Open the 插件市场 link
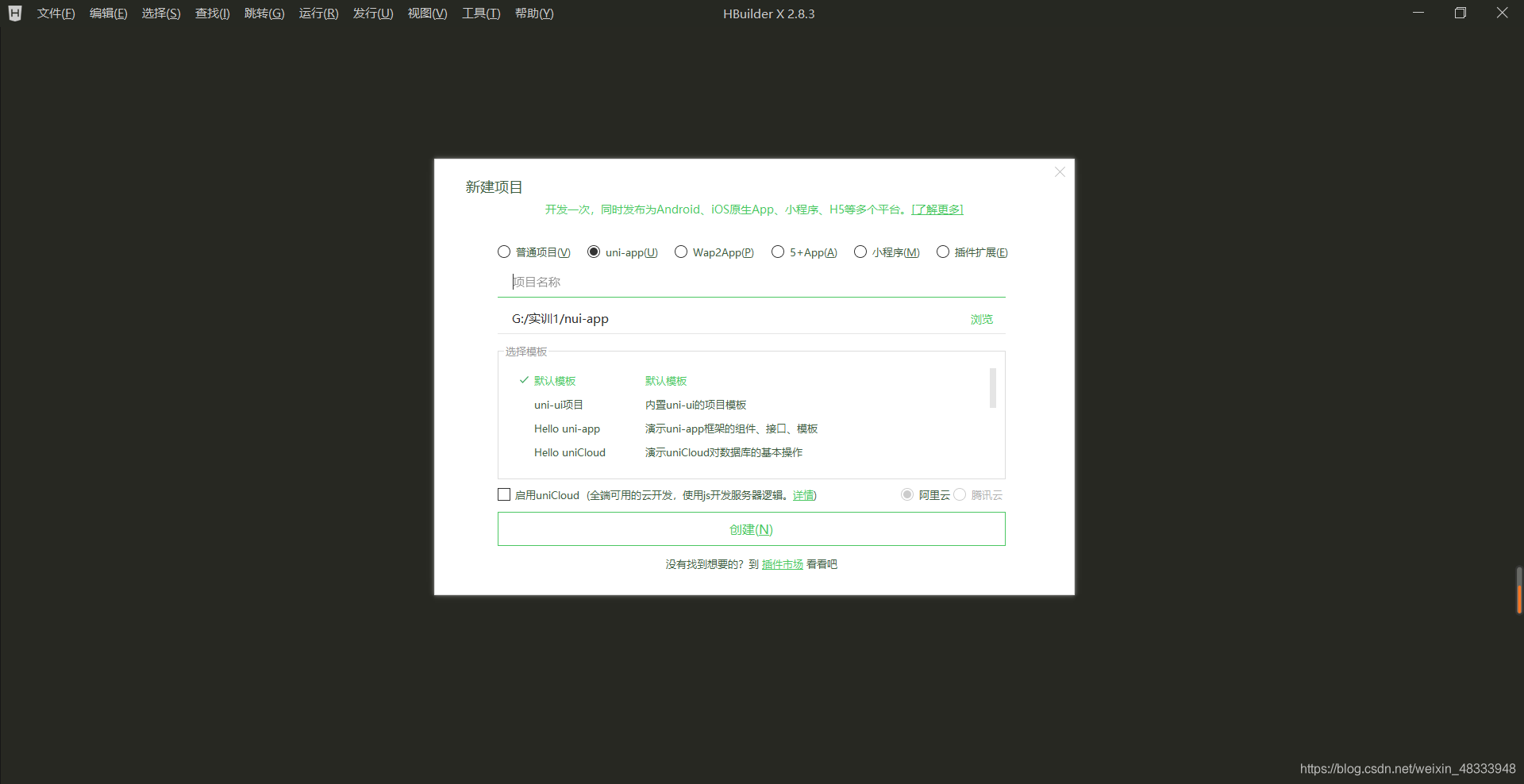The height and width of the screenshot is (784, 1524). (x=783, y=564)
